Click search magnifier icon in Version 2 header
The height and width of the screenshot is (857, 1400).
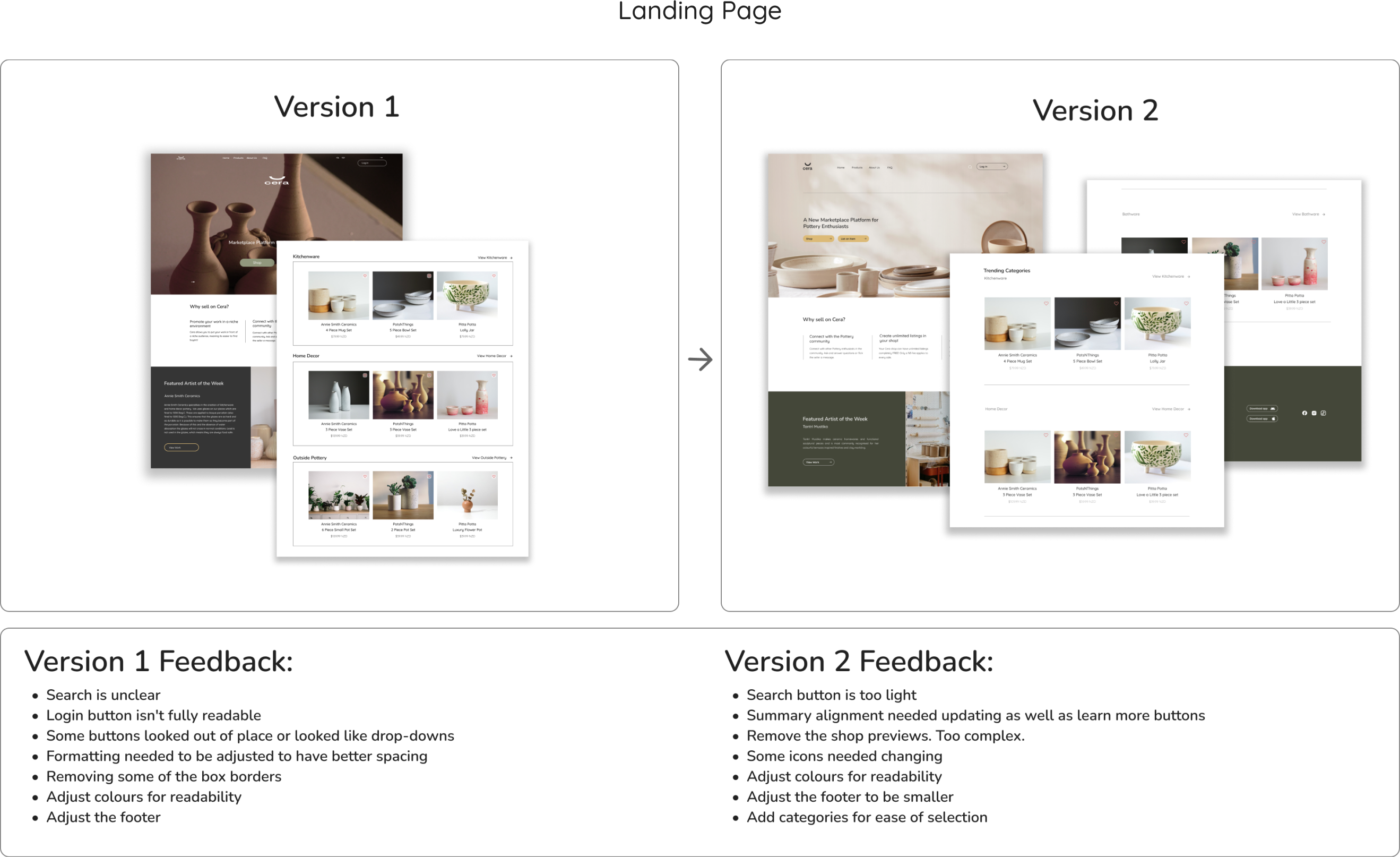(x=969, y=167)
